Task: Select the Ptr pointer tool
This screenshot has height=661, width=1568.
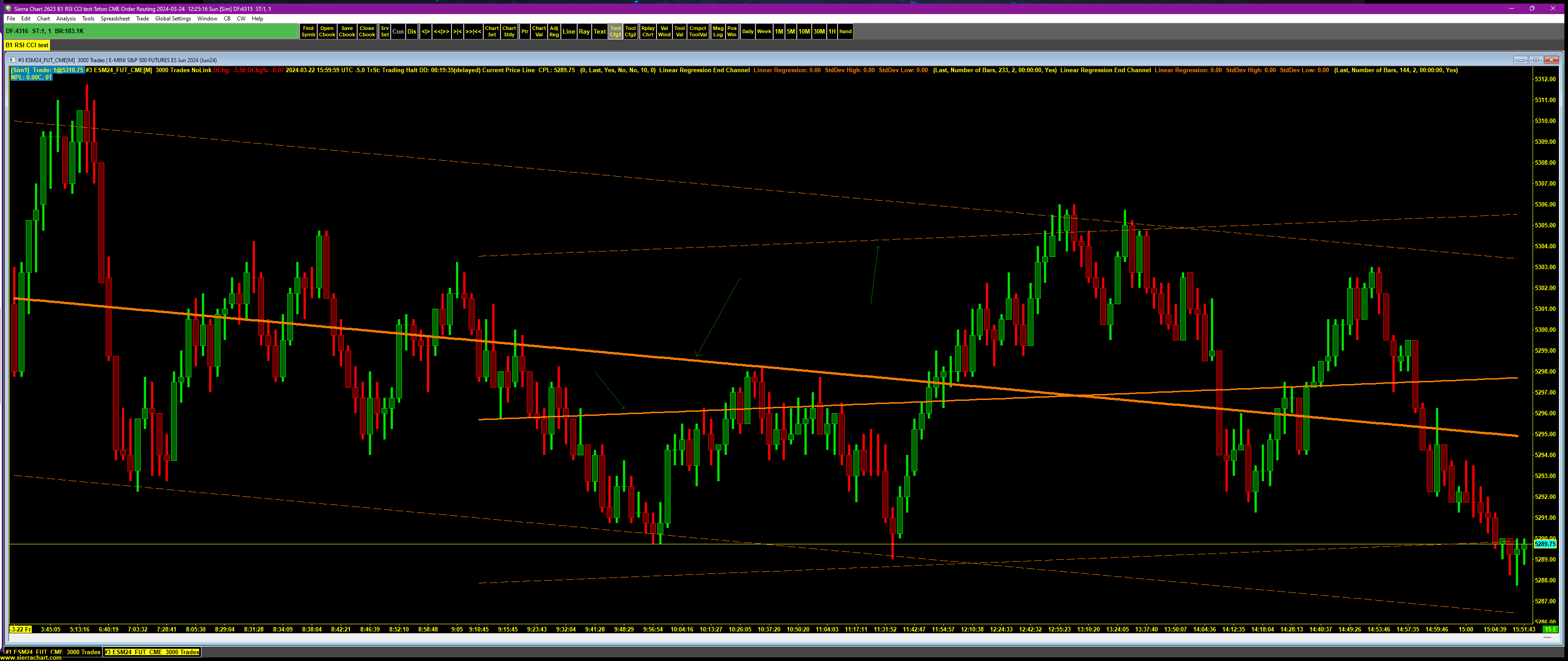Action: tap(524, 32)
